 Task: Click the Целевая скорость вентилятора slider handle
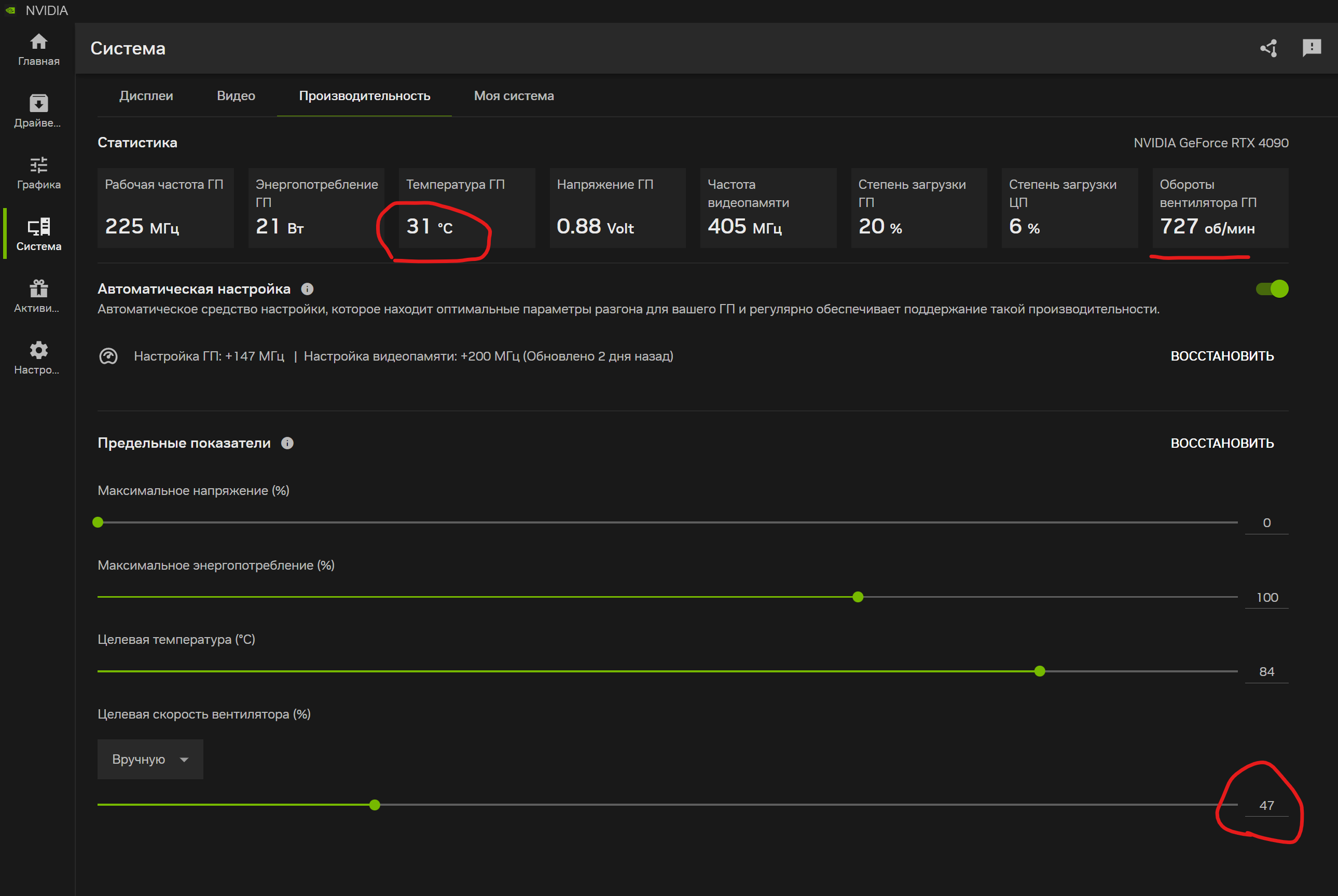coord(375,805)
